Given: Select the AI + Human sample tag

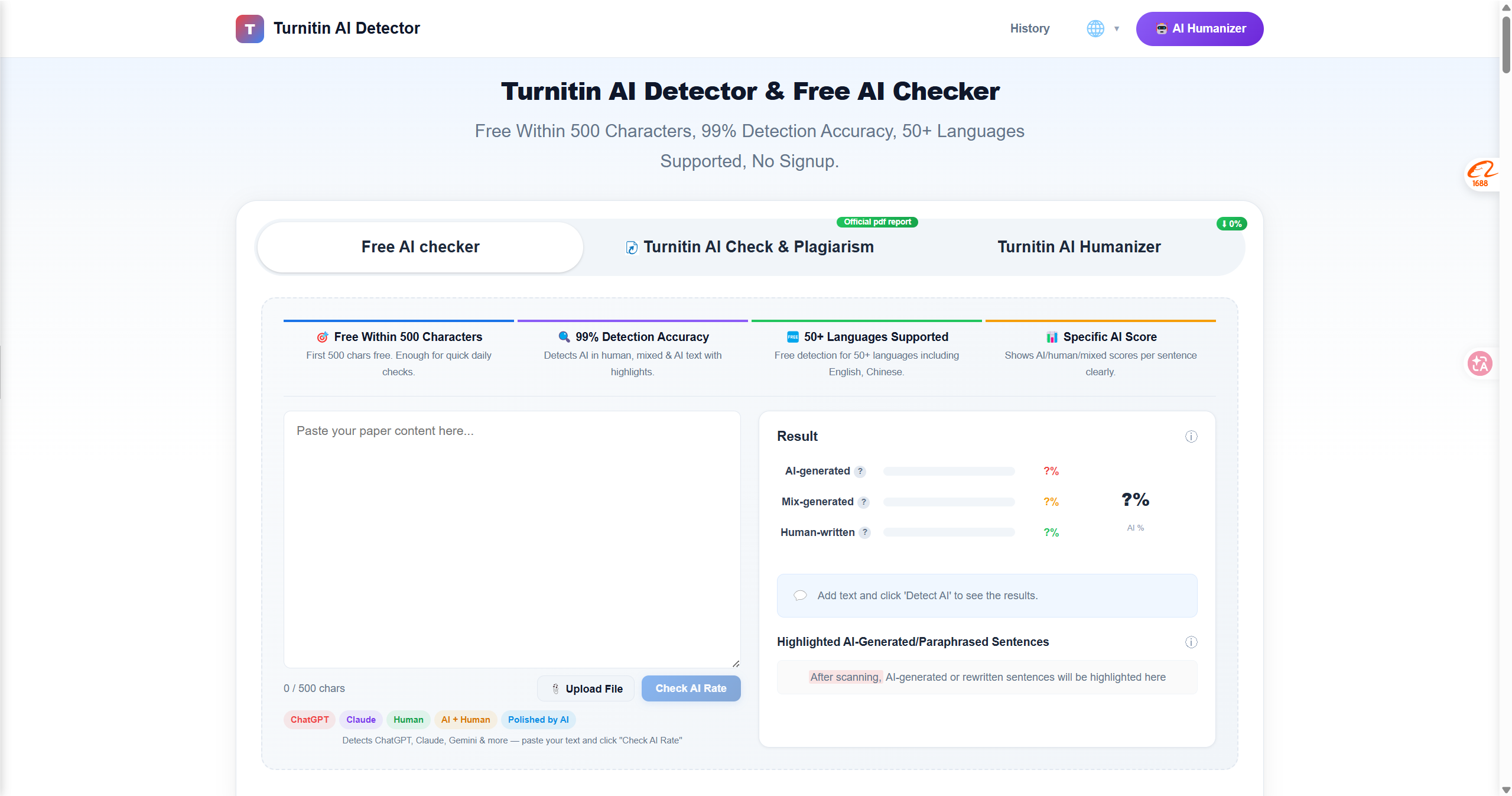Looking at the screenshot, I should coord(466,720).
